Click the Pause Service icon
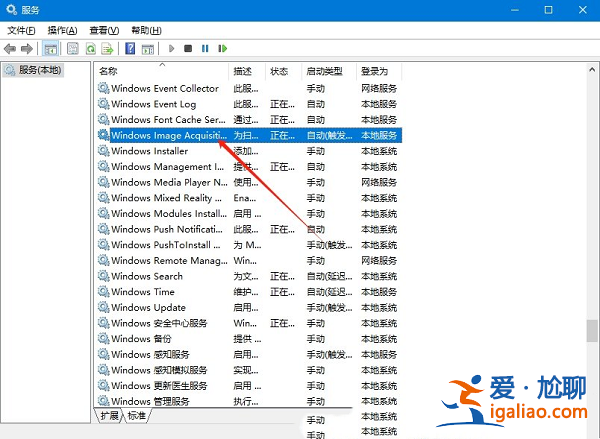Viewport: 600px width, 439px height. coord(205,49)
